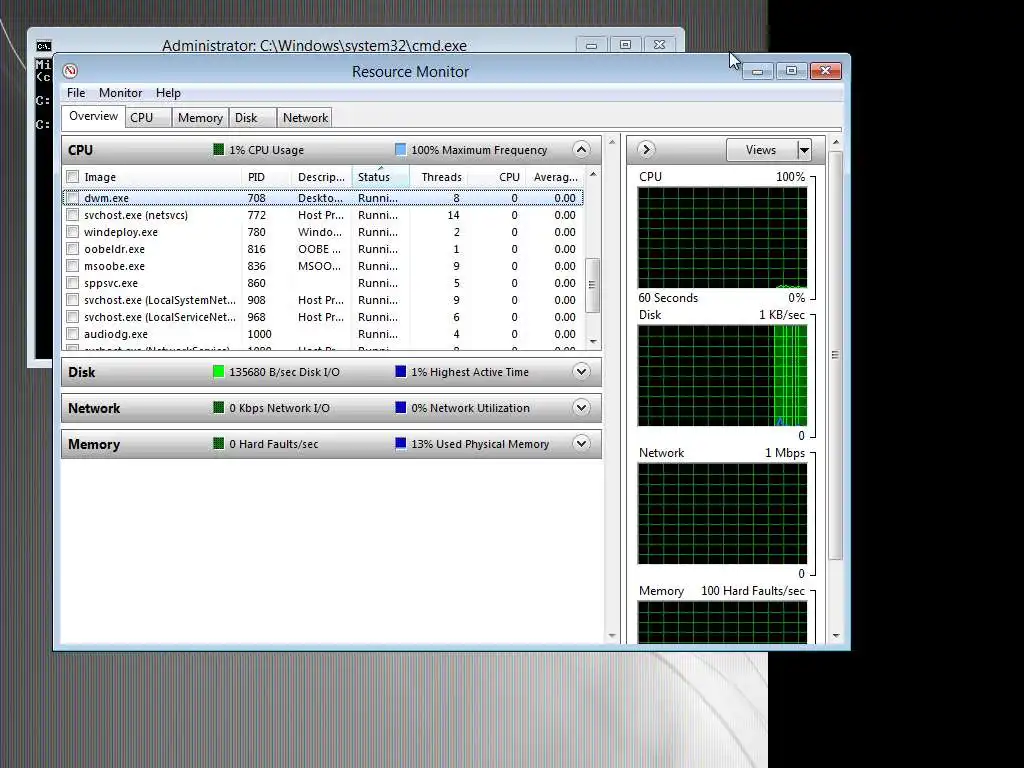The width and height of the screenshot is (1024, 768).
Task: Collapse the CPU section chevron
Action: pos(581,150)
